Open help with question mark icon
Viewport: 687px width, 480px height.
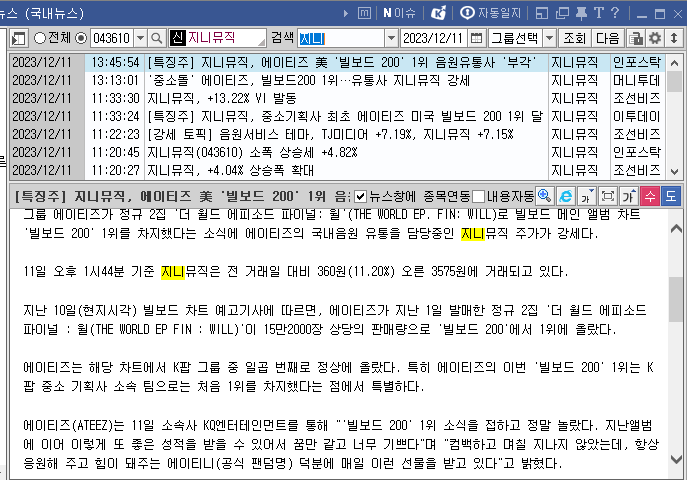click(x=615, y=13)
